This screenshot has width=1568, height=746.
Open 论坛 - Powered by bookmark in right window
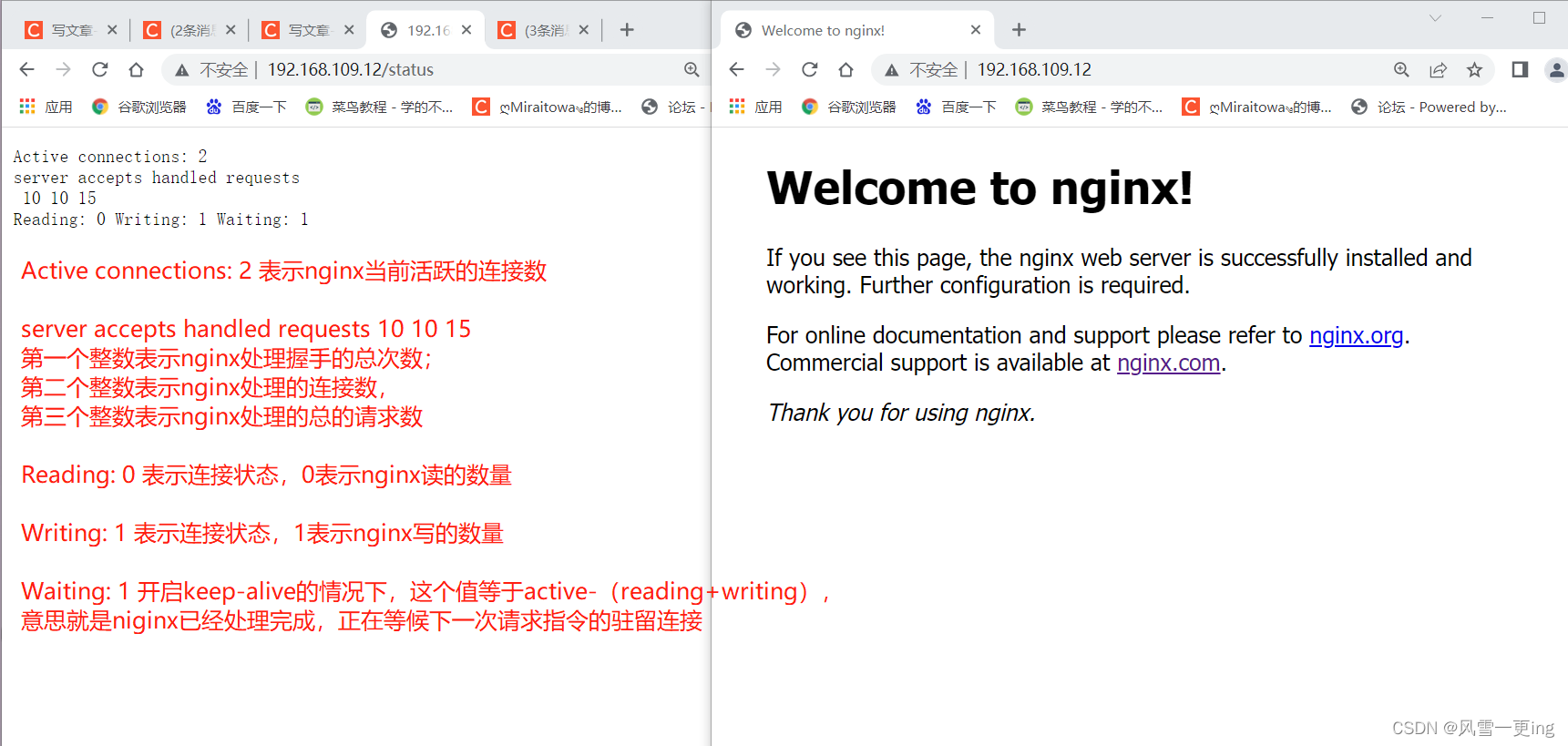pyautogui.click(x=1429, y=107)
